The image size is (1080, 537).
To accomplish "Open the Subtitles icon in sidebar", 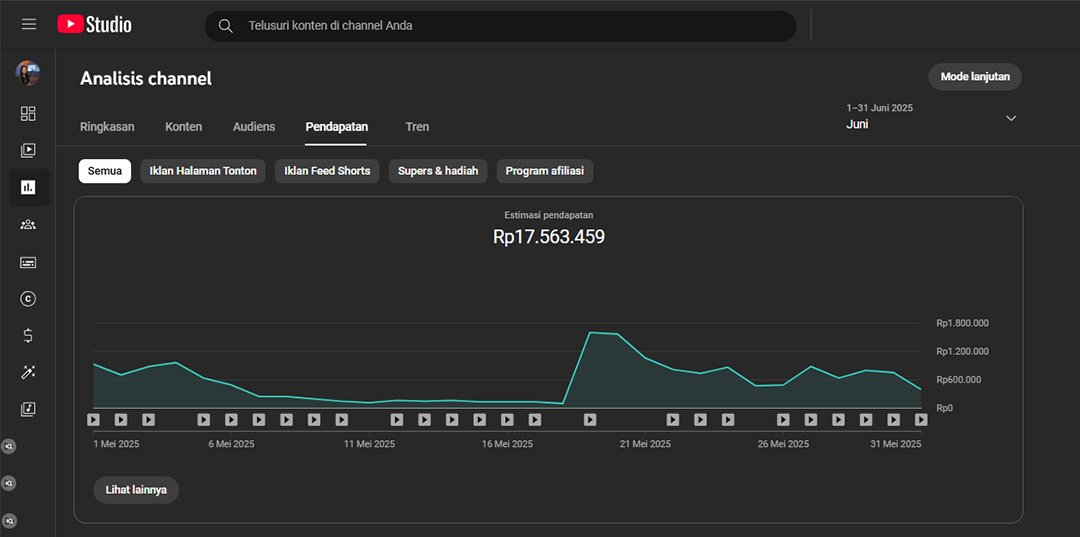I will tap(28, 262).
